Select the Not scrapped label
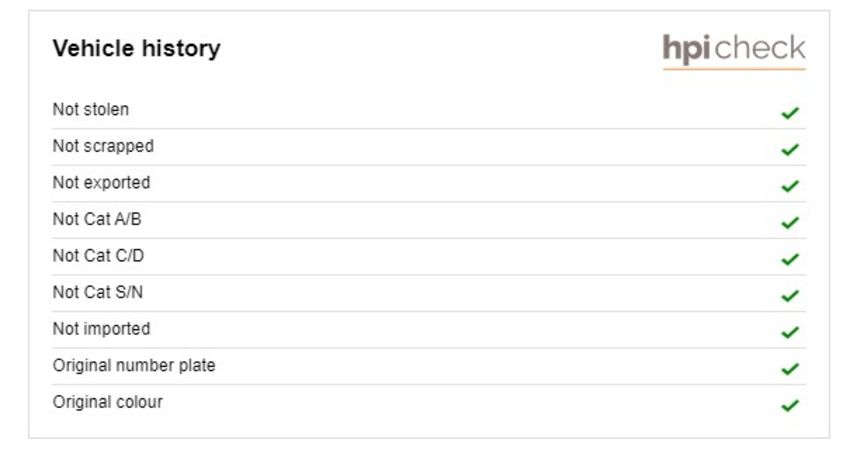Viewport: 850px width, 450px height. (103, 146)
